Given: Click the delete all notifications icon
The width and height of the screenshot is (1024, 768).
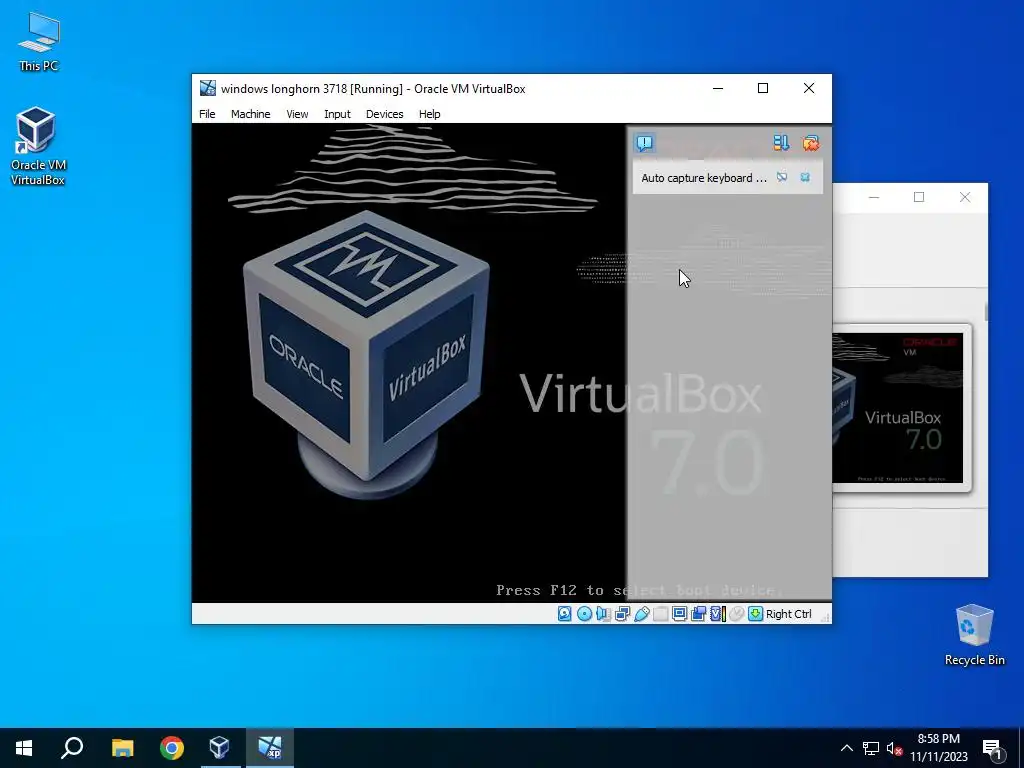Looking at the screenshot, I should pos(810,143).
